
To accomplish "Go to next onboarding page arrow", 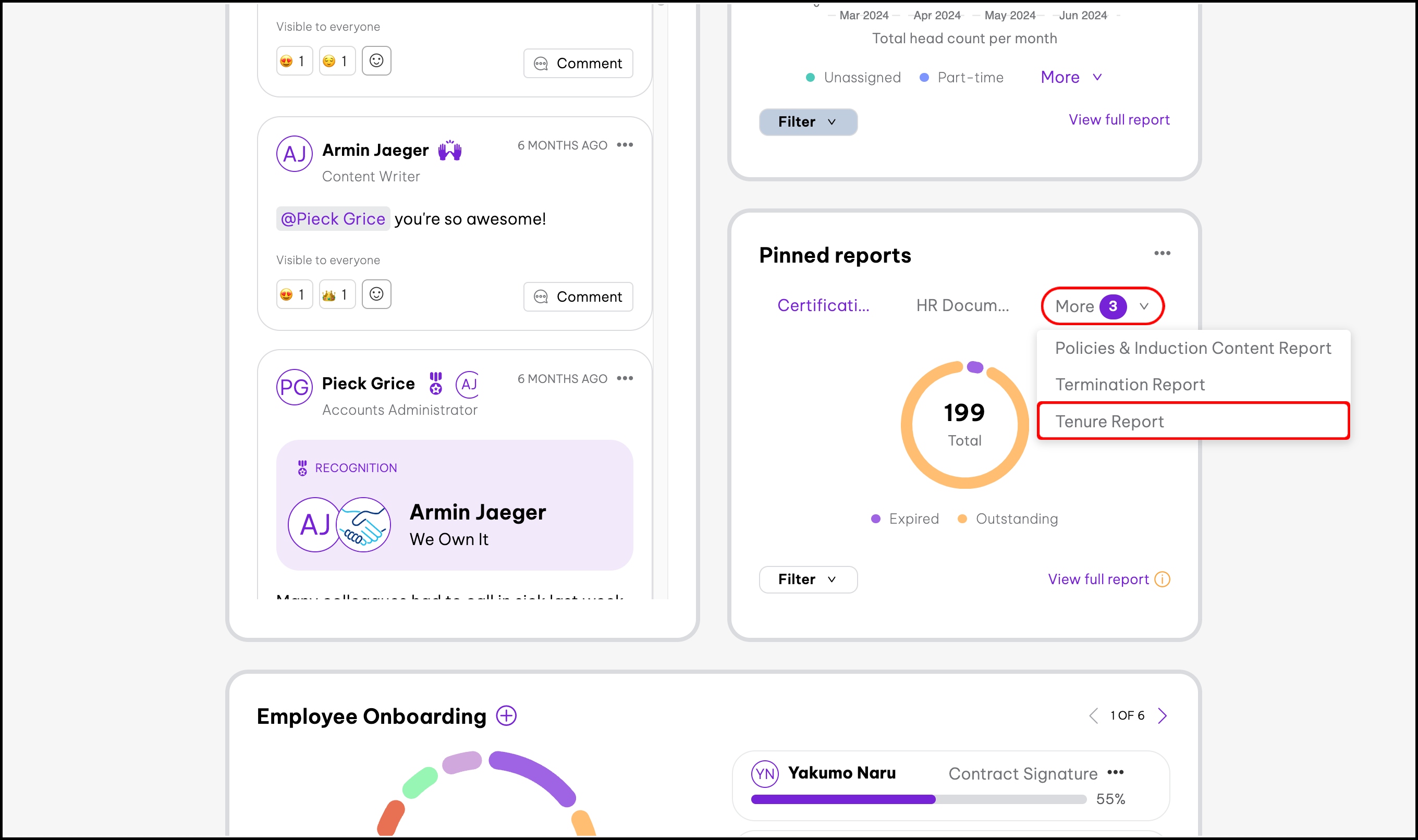I will point(1162,715).
